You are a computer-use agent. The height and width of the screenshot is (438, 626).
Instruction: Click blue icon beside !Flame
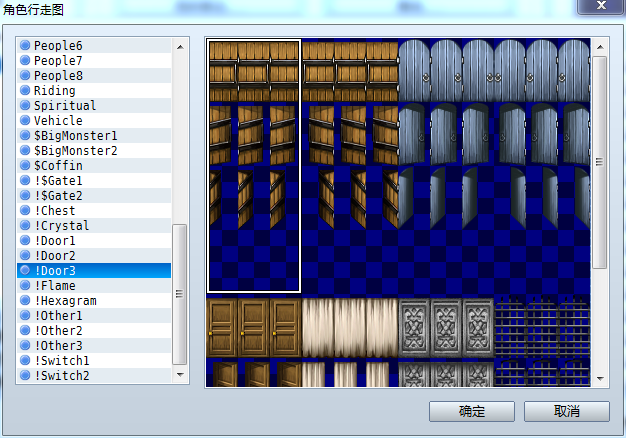25,285
